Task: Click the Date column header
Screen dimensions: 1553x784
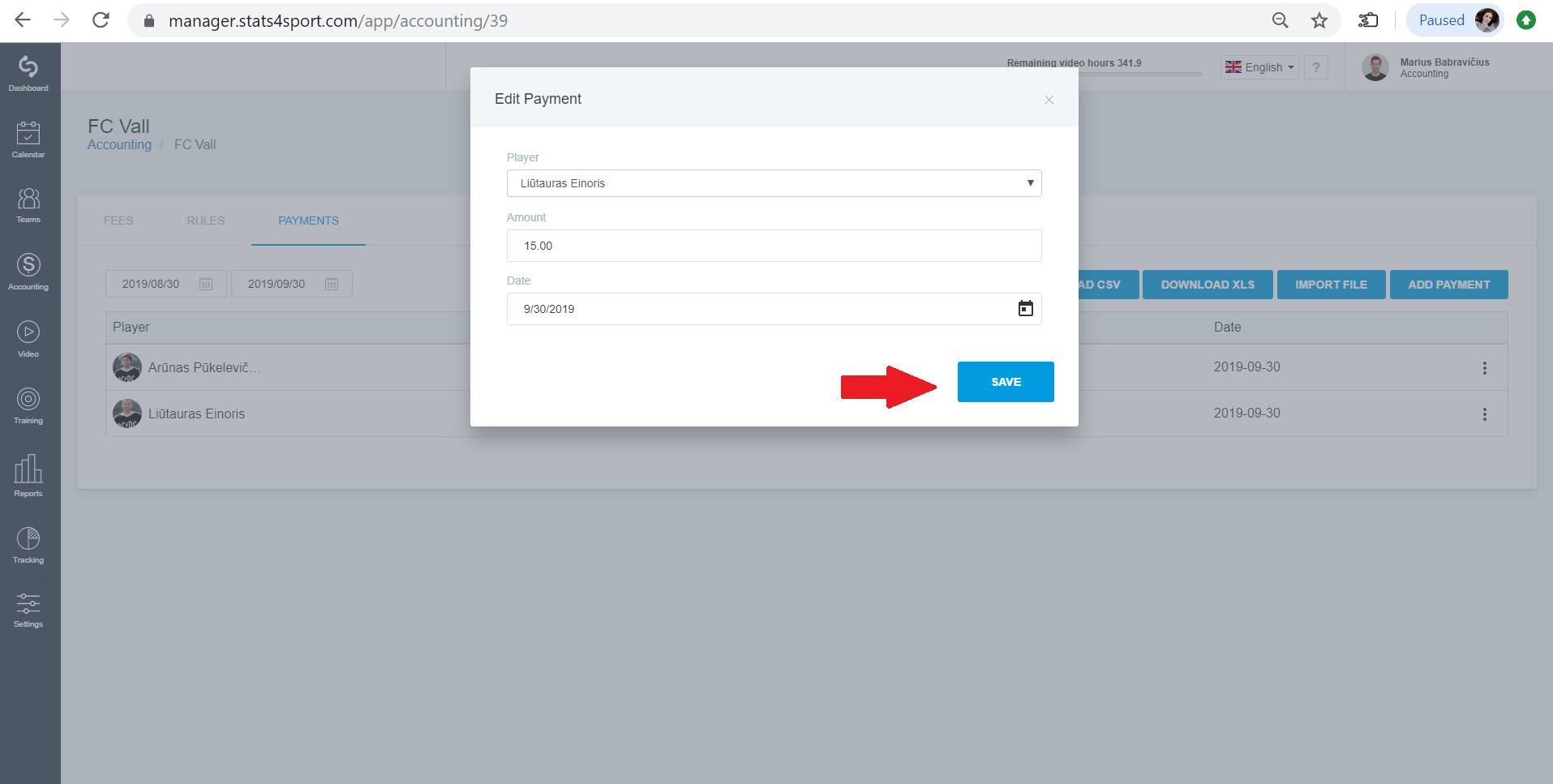Action: pyautogui.click(x=1227, y=327)
